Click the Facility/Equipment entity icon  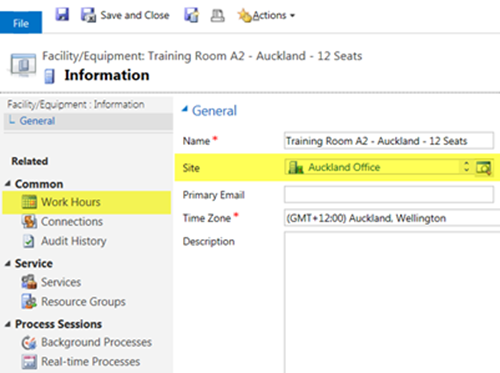(x=23, y=64)
